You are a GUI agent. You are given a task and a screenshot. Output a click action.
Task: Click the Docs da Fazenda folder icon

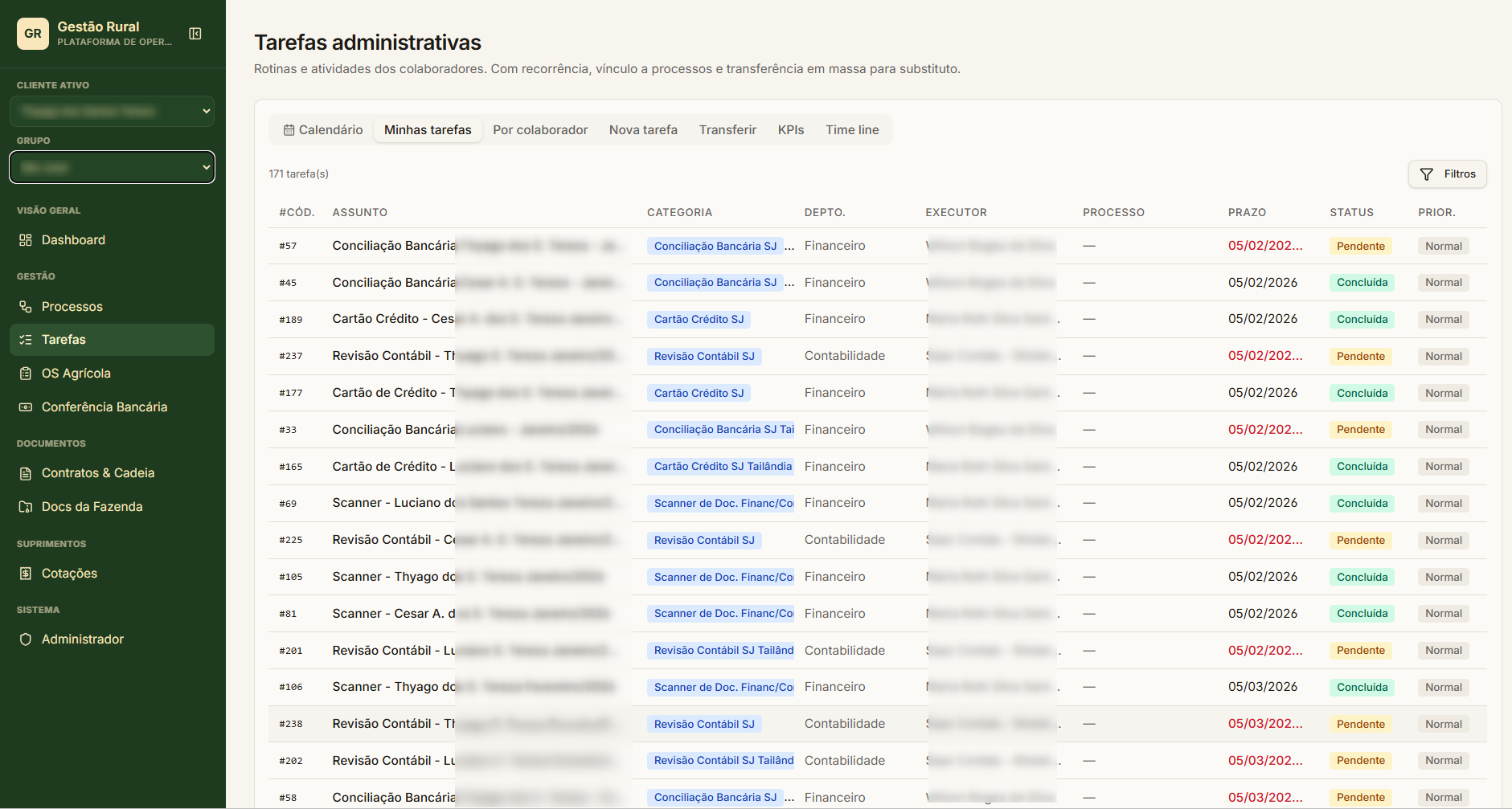[26, 507]
